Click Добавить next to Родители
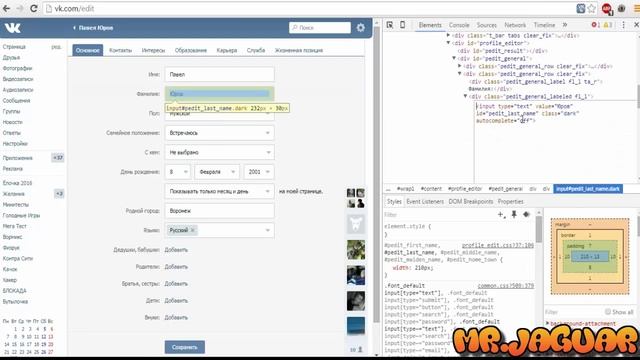 [x=176, y=267]
